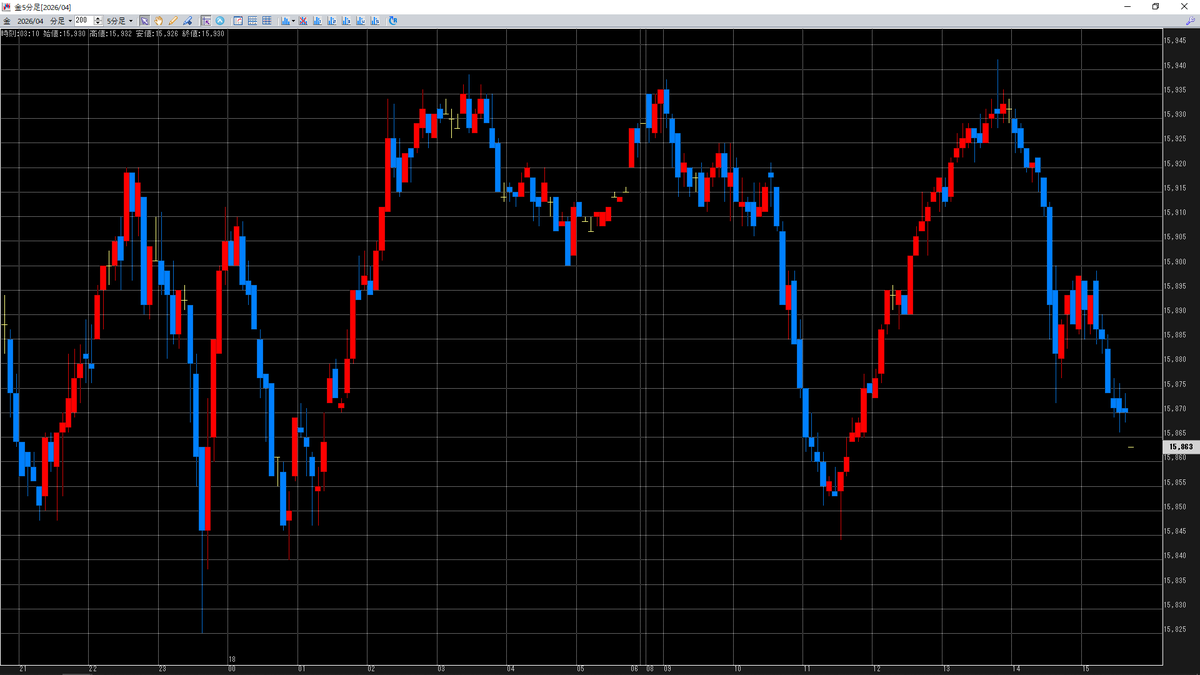
Task: Click the 13 hour label on time axis
Action: (x=945, y=668)
